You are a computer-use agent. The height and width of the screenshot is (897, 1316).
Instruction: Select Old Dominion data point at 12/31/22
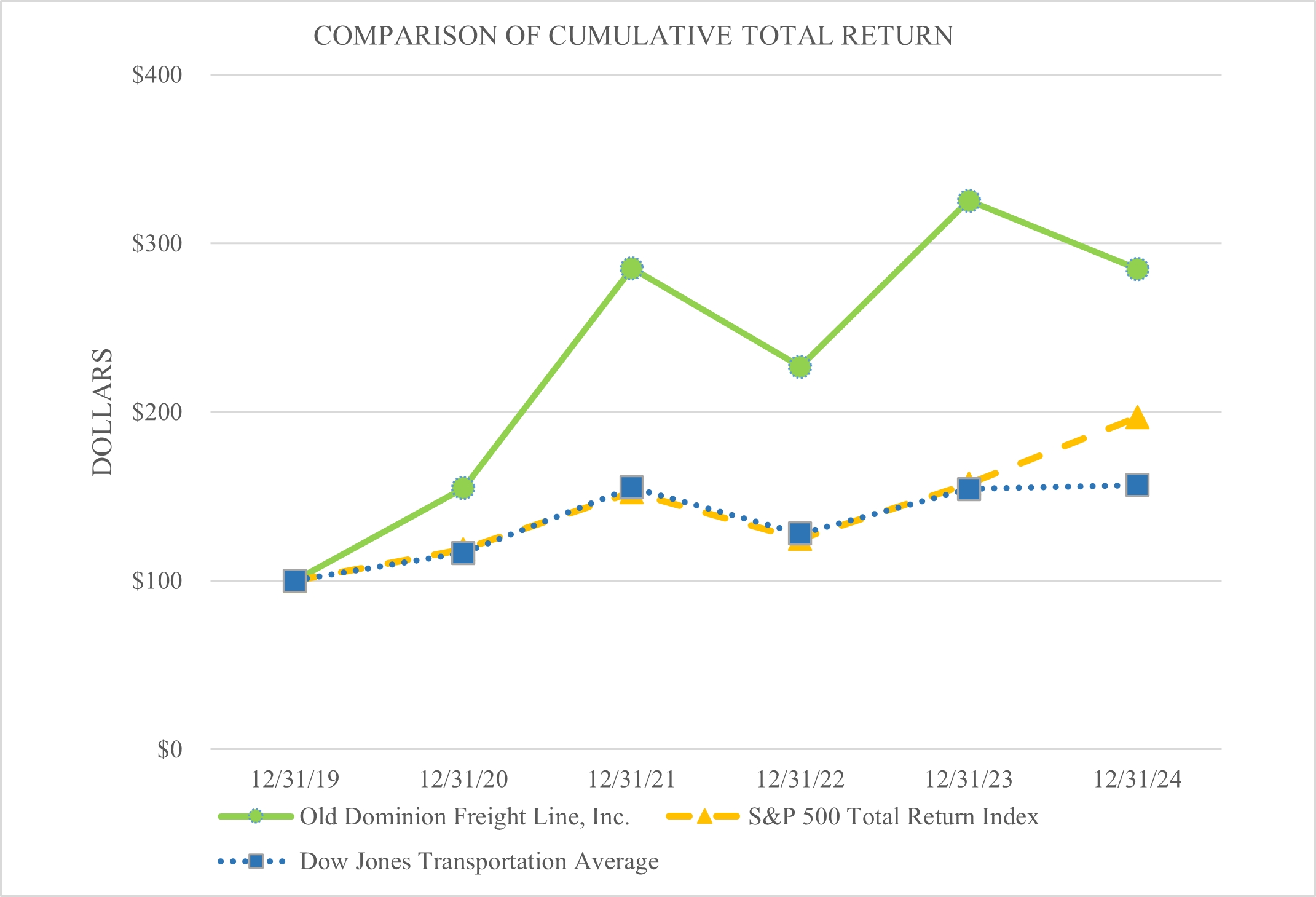coord(800,367)
